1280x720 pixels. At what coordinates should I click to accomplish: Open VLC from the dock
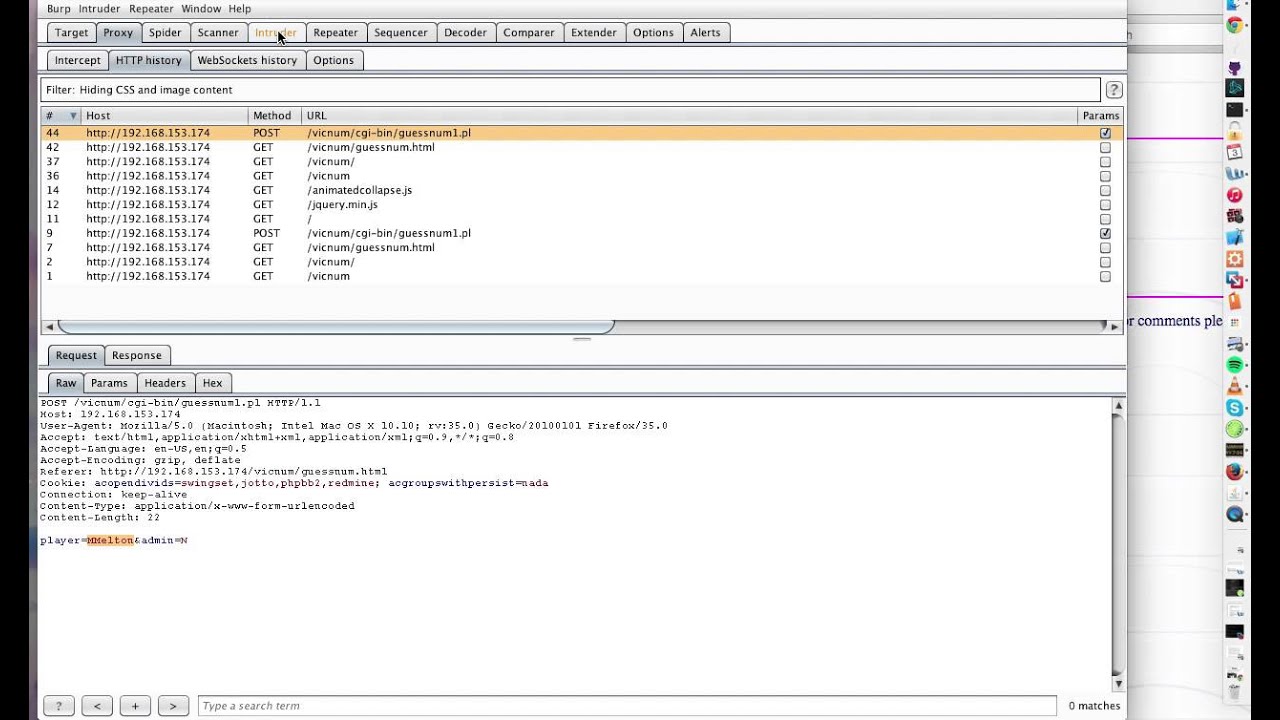(x=1235, y=386)
